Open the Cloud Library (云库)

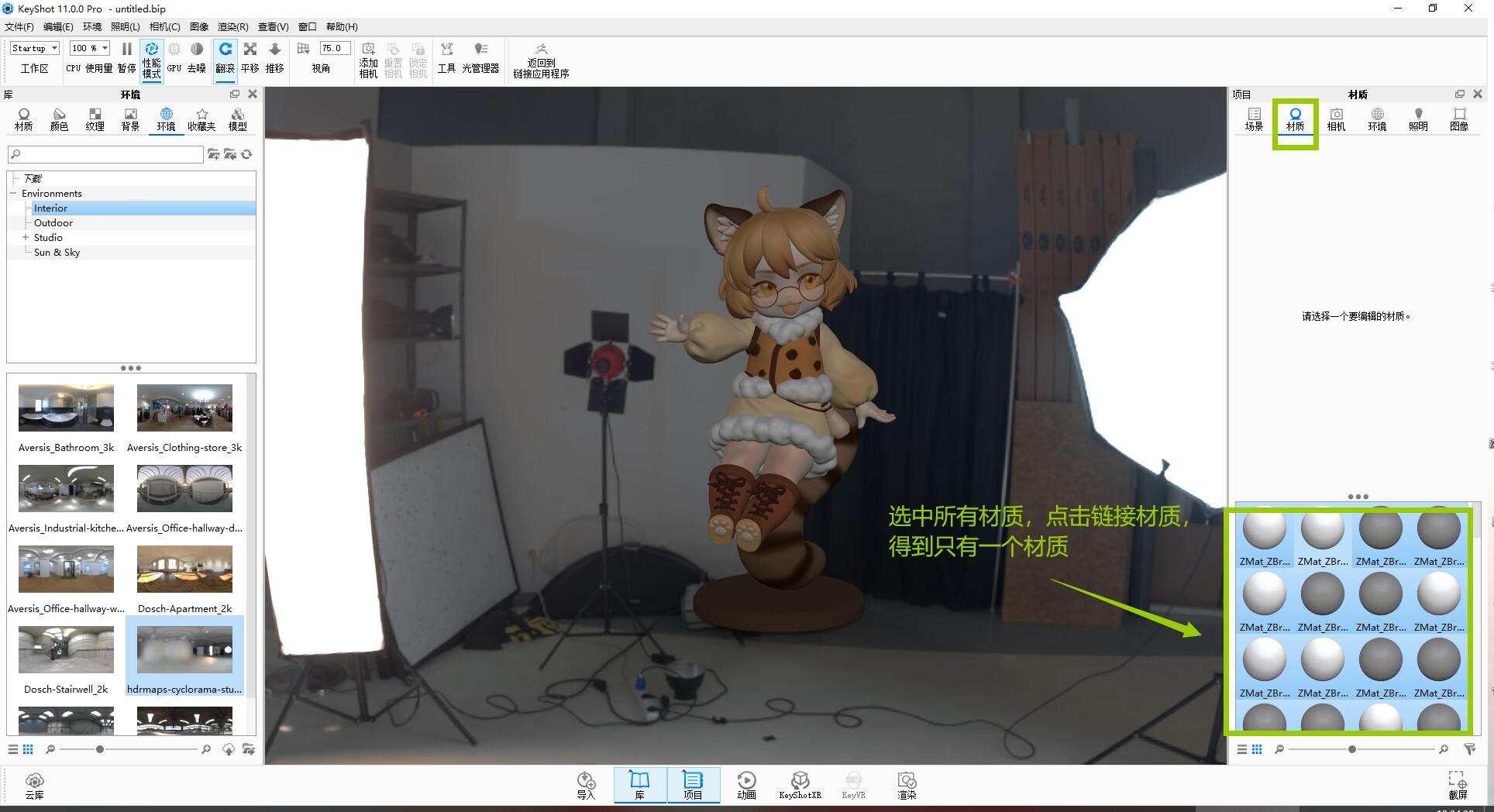pyautogui.click(x=34, y=785)
